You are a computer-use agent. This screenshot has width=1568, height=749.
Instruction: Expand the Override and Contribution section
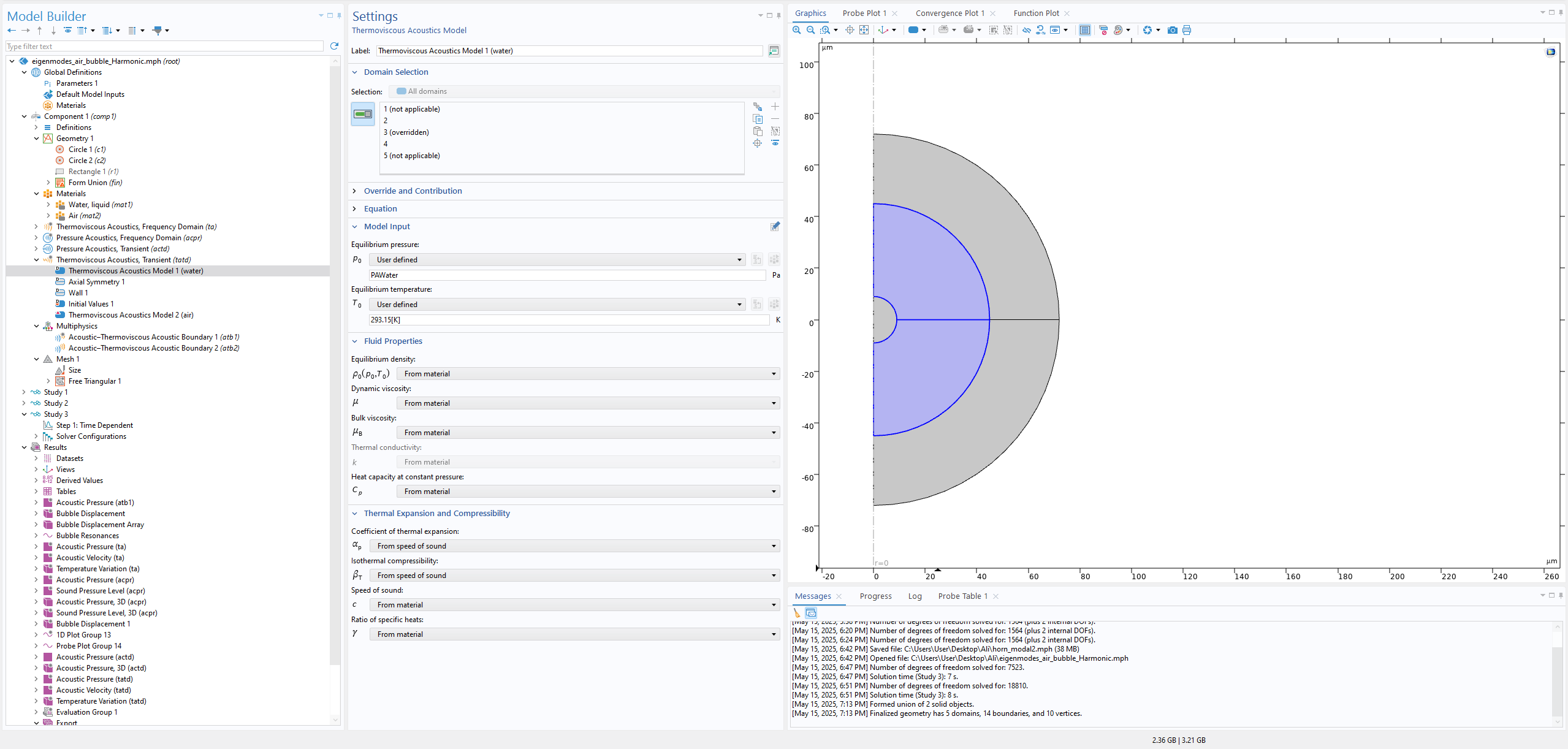pos(413,191)
